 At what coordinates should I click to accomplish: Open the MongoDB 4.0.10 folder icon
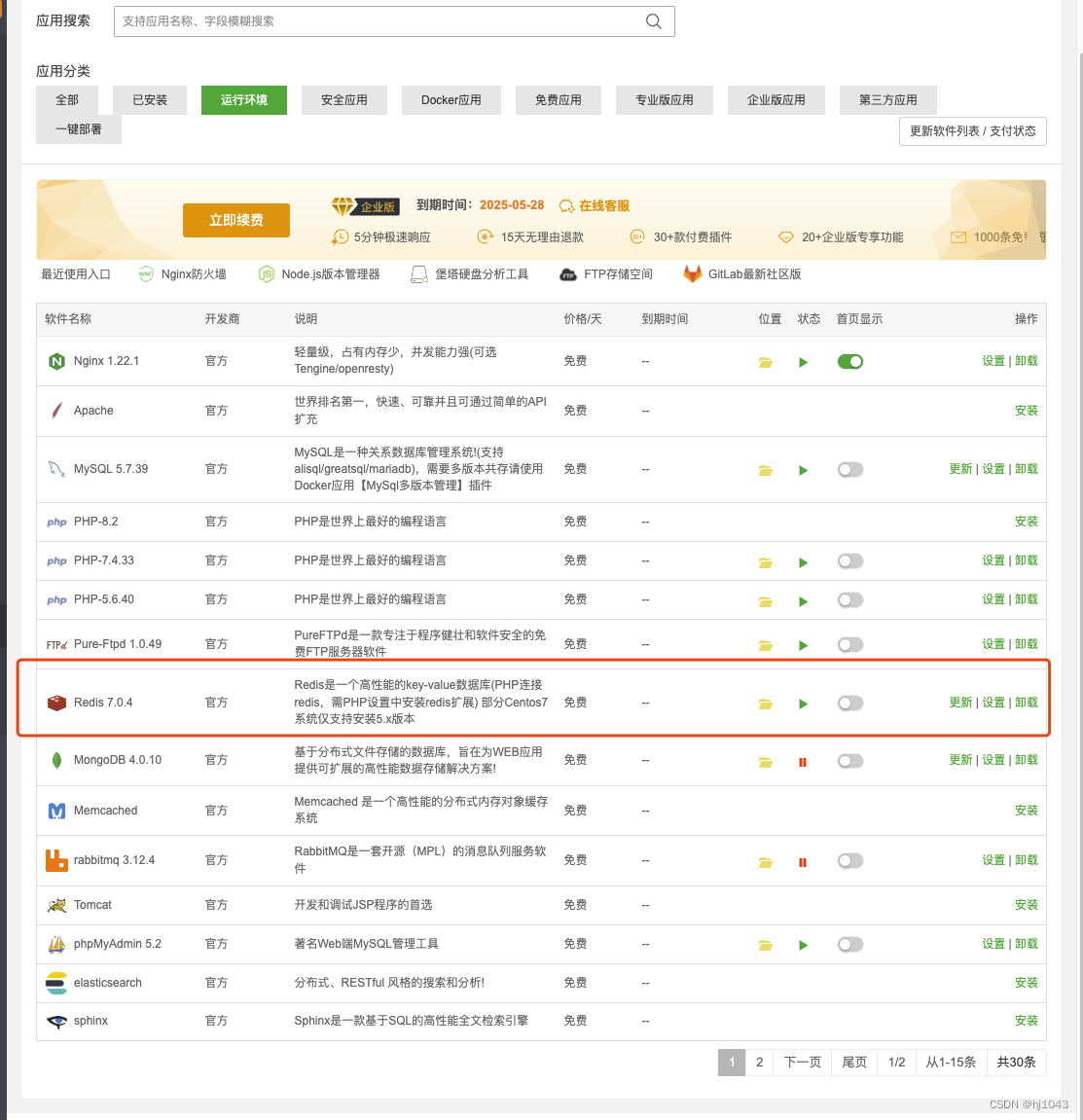coord(765,762)
